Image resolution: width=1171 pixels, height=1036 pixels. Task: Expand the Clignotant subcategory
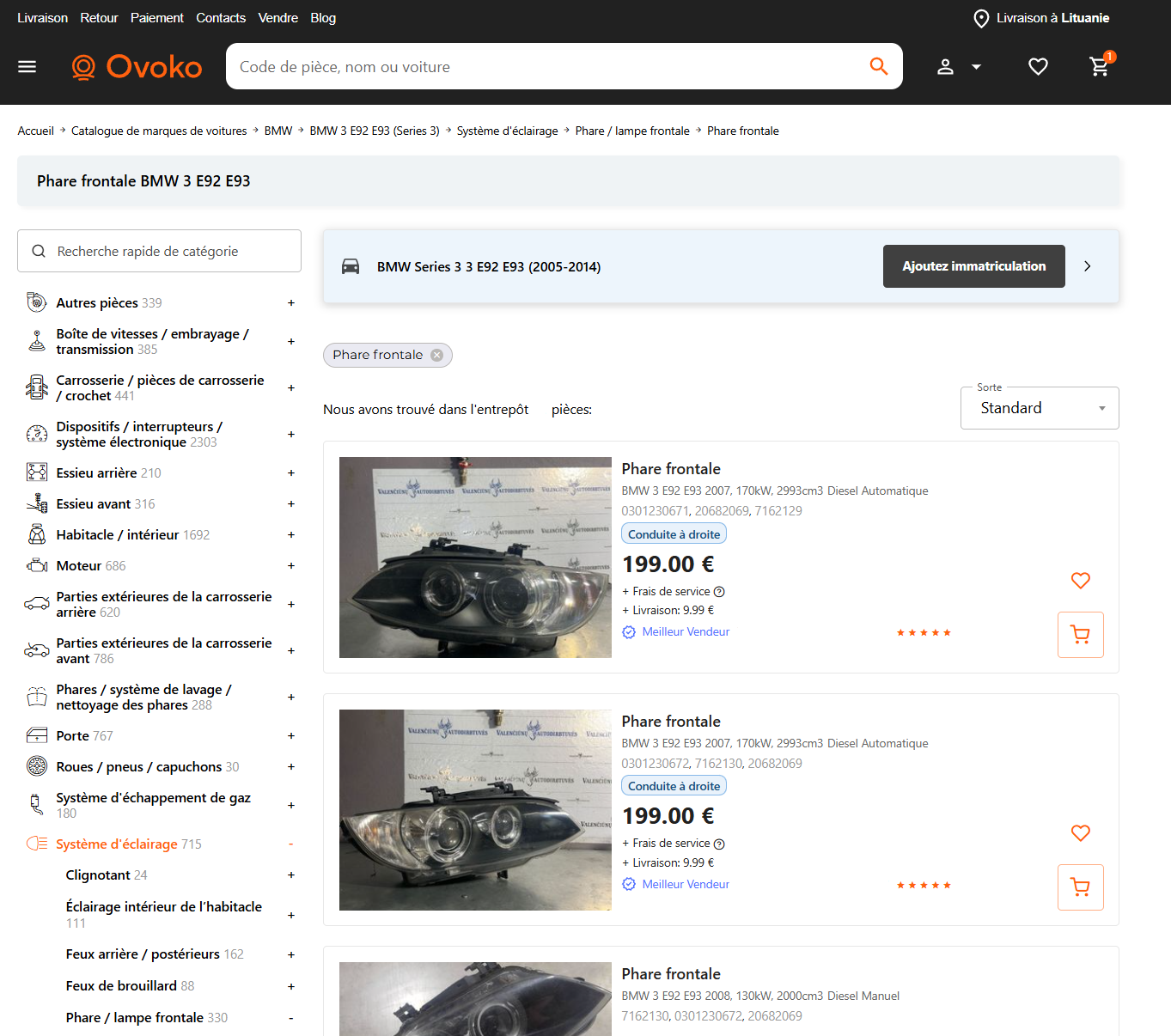[291, 875]
